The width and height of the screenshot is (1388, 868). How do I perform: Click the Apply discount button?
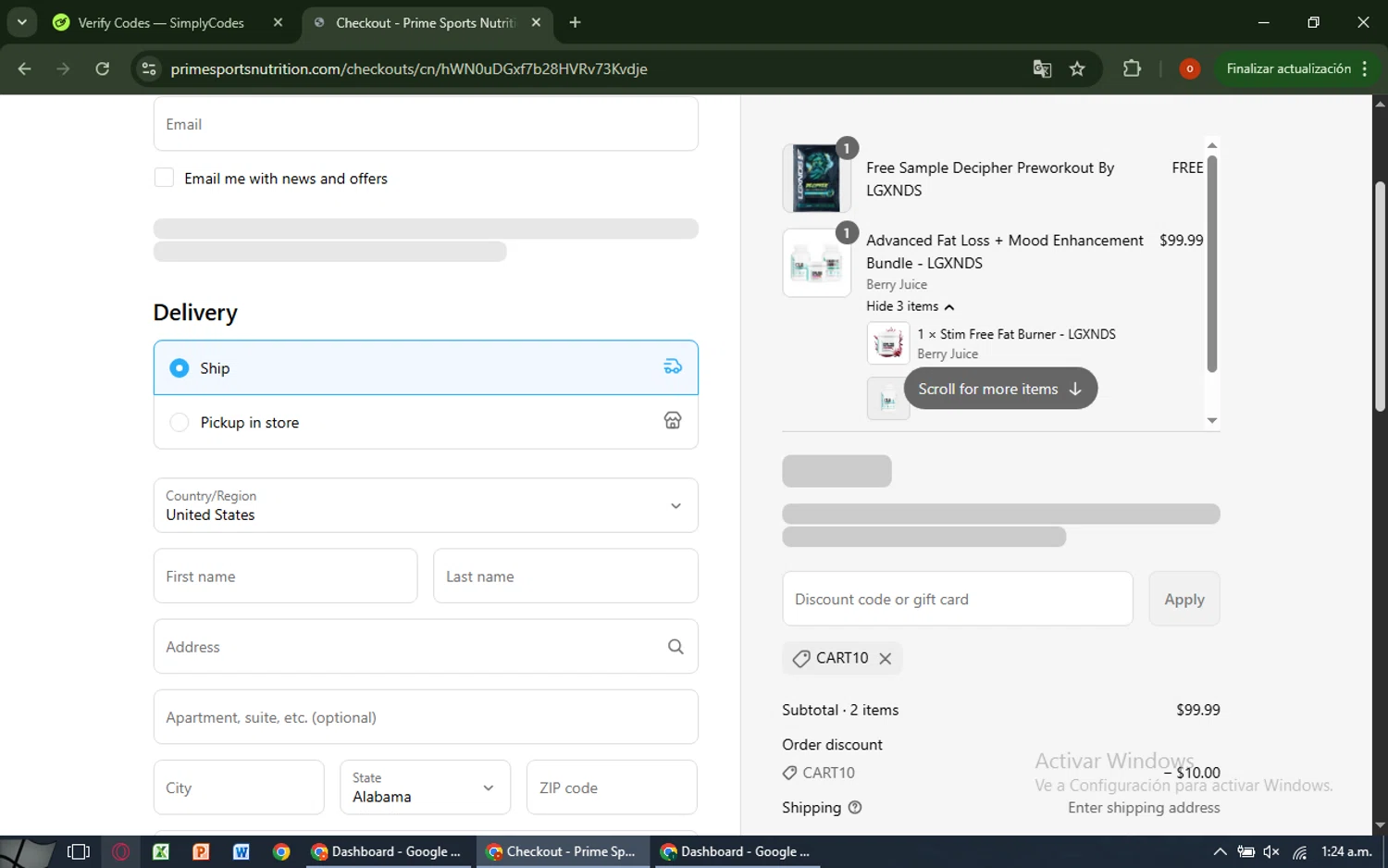coord(1184,599)
